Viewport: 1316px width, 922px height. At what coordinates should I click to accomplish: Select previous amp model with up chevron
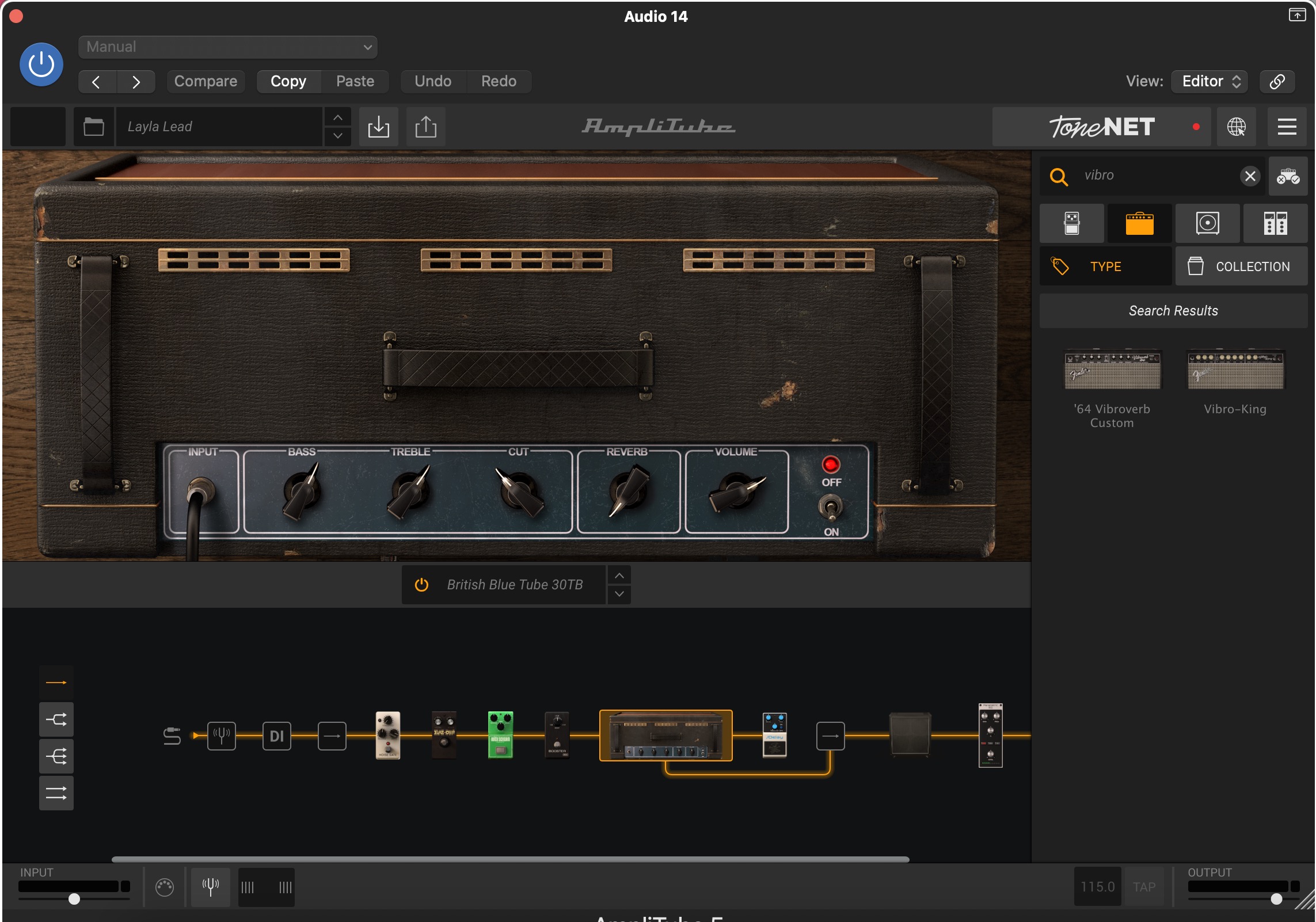click(619, 576)
